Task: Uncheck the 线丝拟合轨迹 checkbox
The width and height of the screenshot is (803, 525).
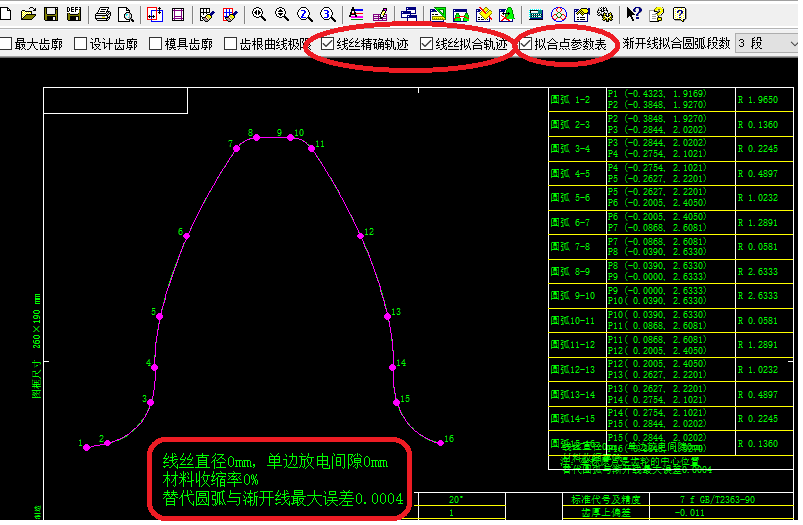Action: (x=426, y=44)
